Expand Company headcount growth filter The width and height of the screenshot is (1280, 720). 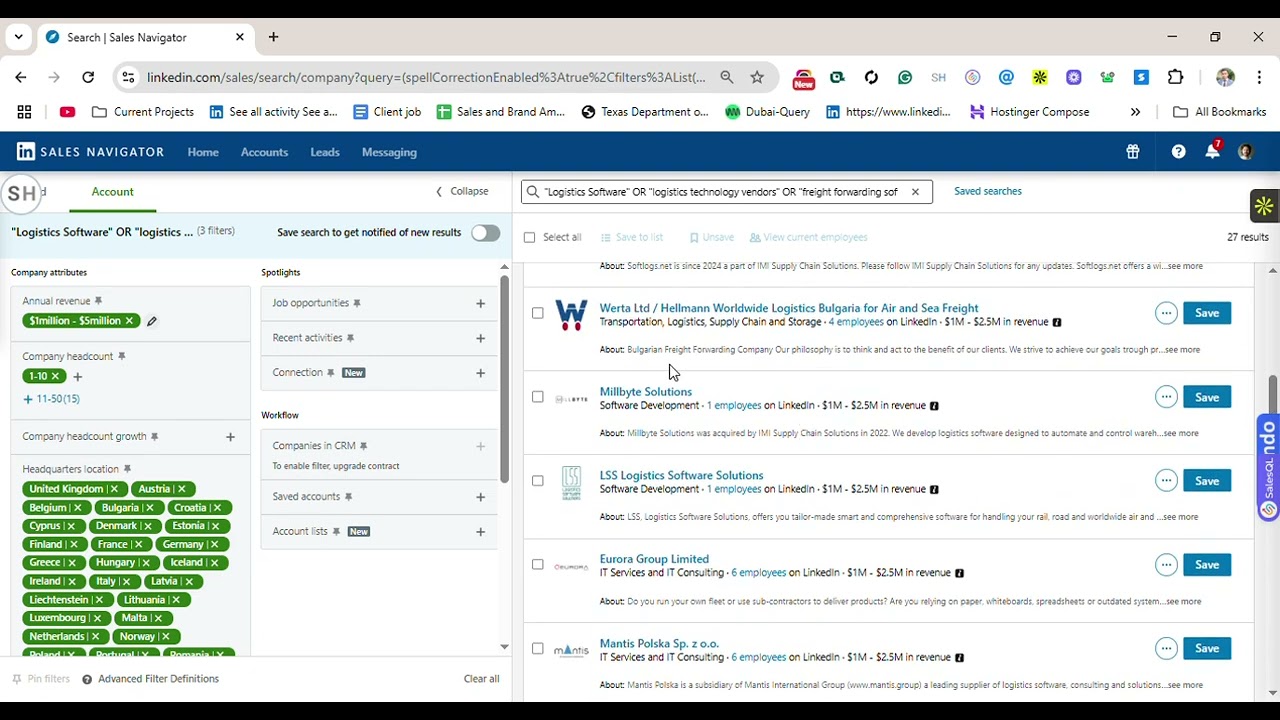click(230, 437)
